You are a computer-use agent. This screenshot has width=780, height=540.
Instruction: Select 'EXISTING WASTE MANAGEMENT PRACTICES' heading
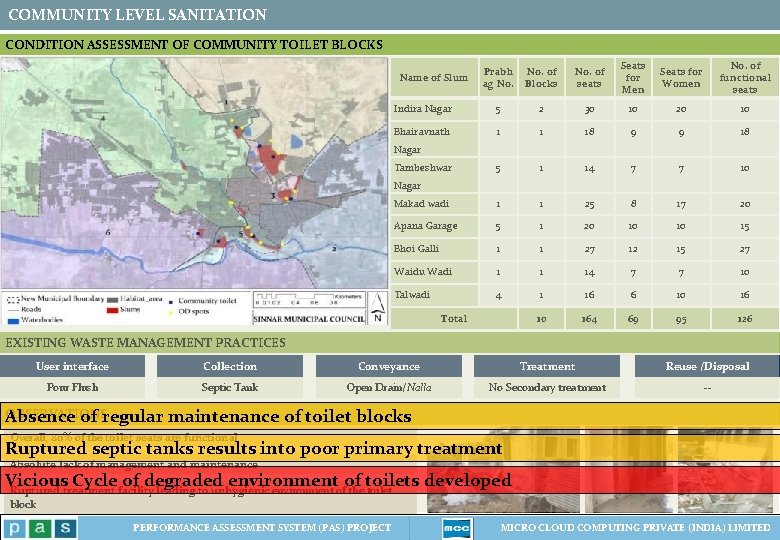pos(145,343)
